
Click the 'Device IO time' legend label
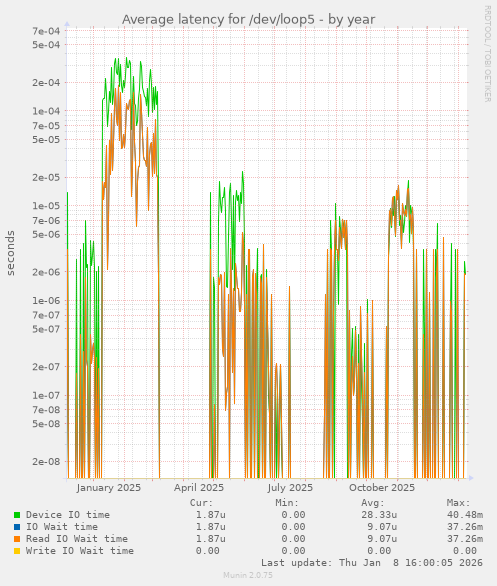[68, 515]
